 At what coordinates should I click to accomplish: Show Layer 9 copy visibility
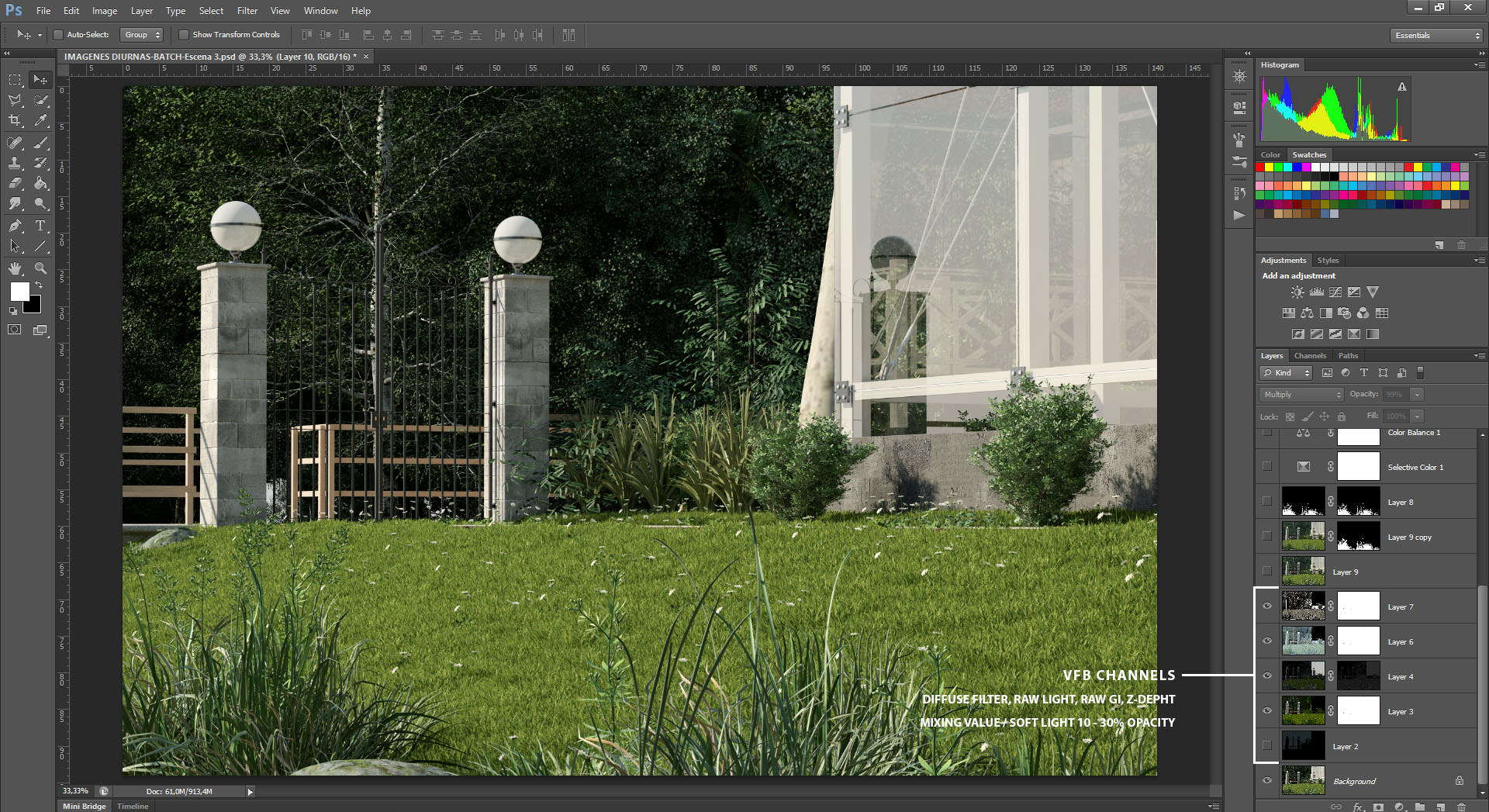click(x=1267, y=536)
